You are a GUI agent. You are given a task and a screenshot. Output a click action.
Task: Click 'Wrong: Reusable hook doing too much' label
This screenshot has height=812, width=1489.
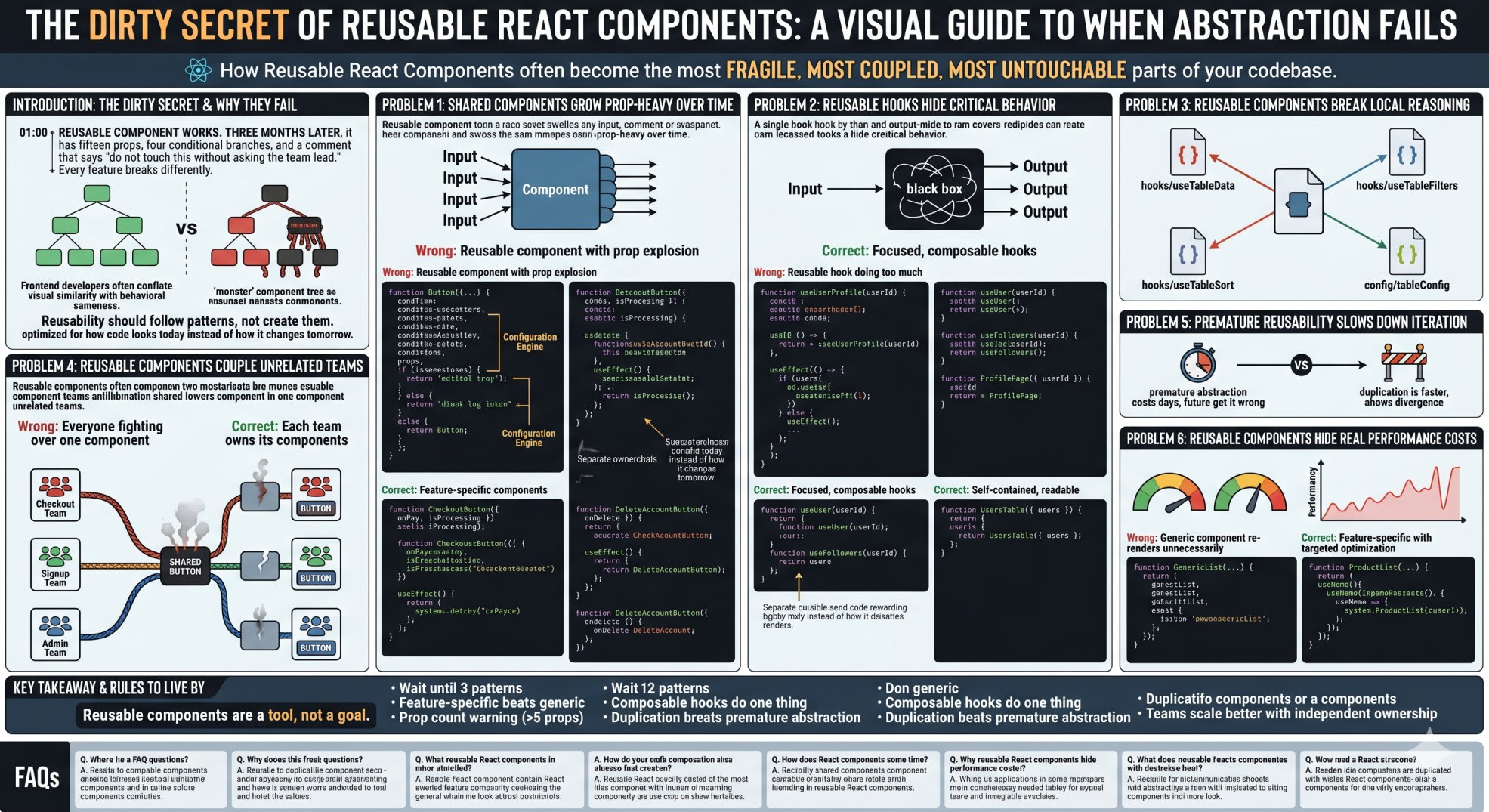coord(838,273)
